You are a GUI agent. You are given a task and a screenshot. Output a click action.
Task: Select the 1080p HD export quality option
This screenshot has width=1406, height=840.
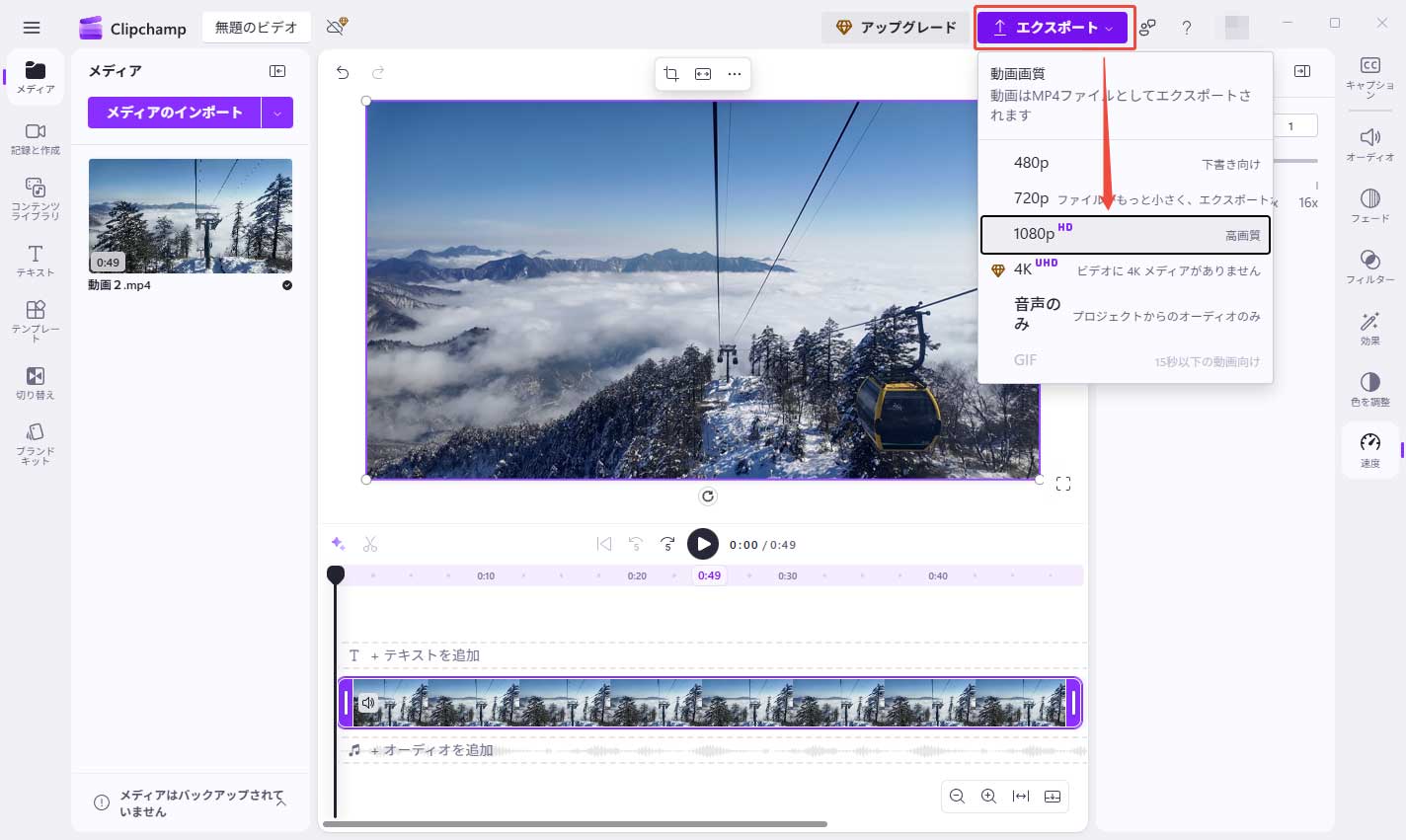point(1125,234)
